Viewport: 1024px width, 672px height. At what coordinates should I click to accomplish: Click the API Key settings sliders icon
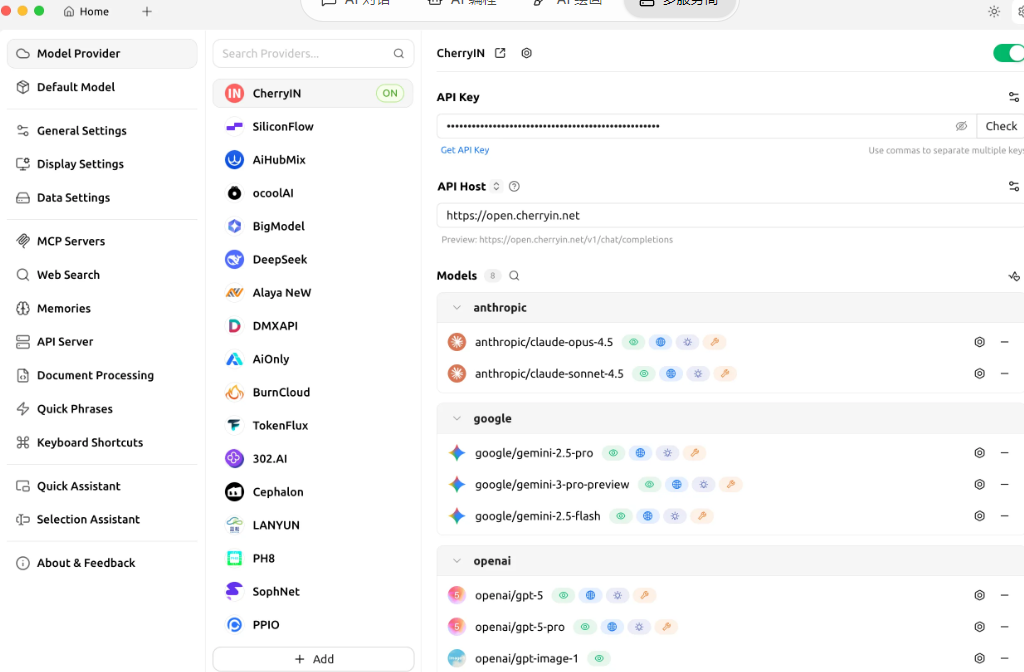(1013, 97)
